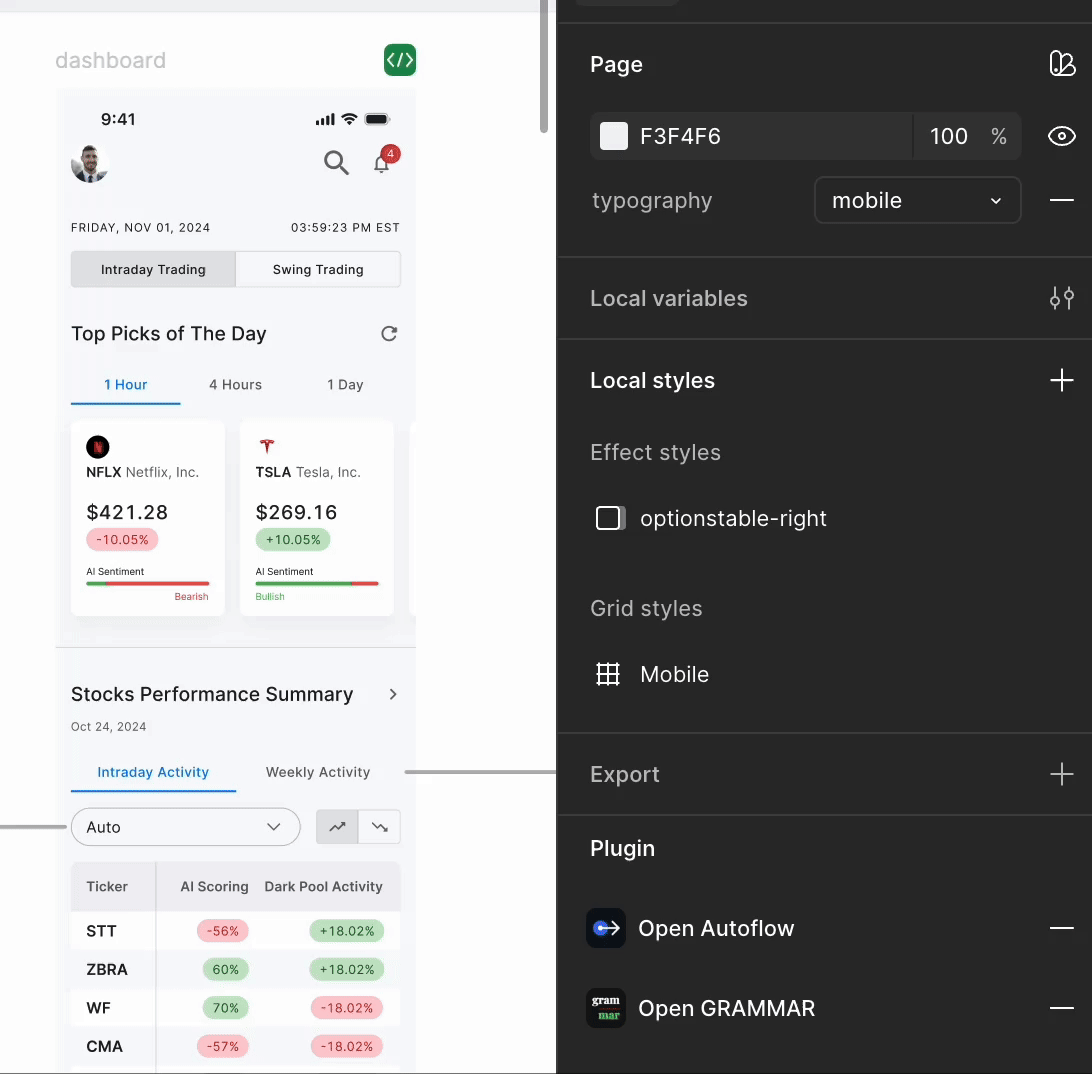Click the $421.28 price
This screenshot has height=1074, width=1092.
coord(127,512)
